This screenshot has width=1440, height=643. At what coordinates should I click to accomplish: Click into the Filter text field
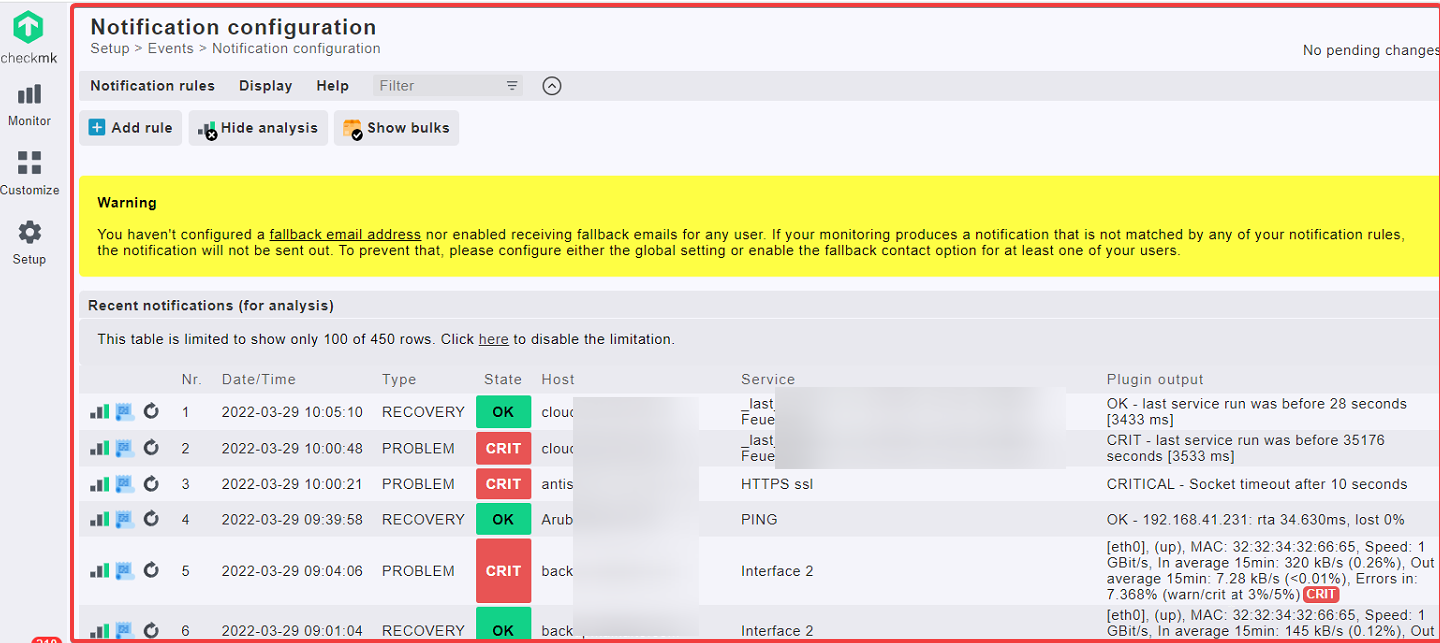point(437,86)
